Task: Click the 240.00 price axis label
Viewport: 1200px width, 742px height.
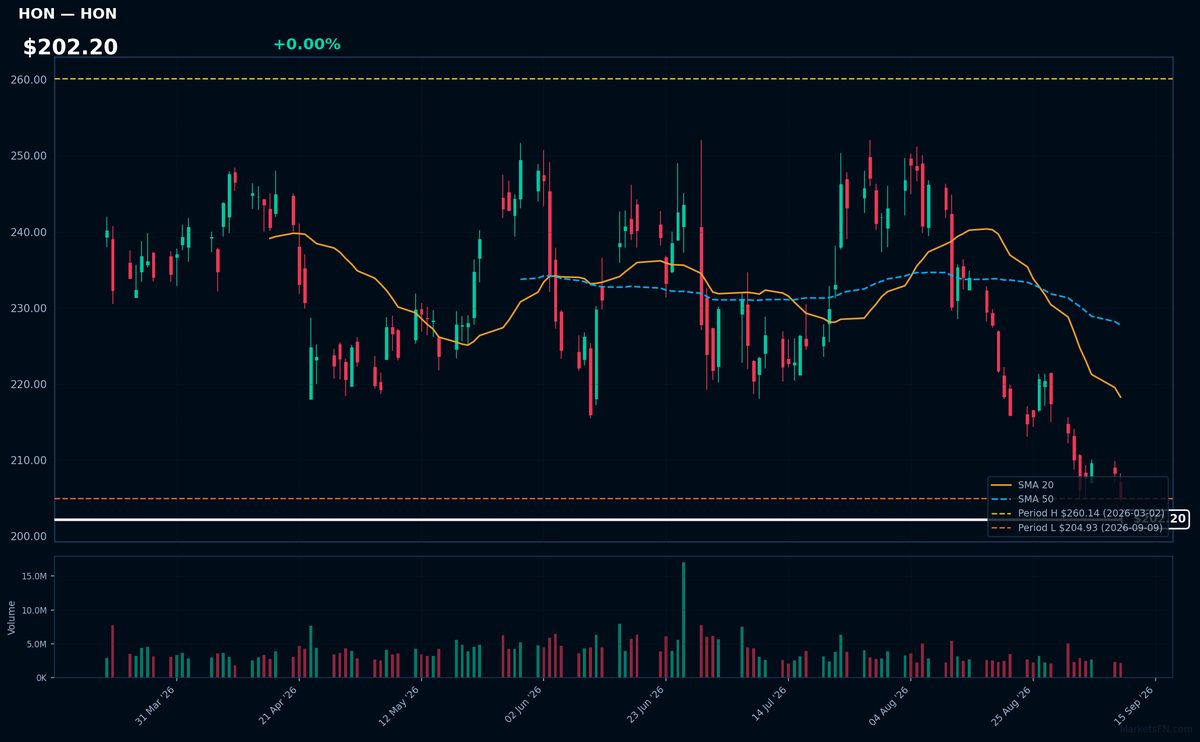Action: 30,232
